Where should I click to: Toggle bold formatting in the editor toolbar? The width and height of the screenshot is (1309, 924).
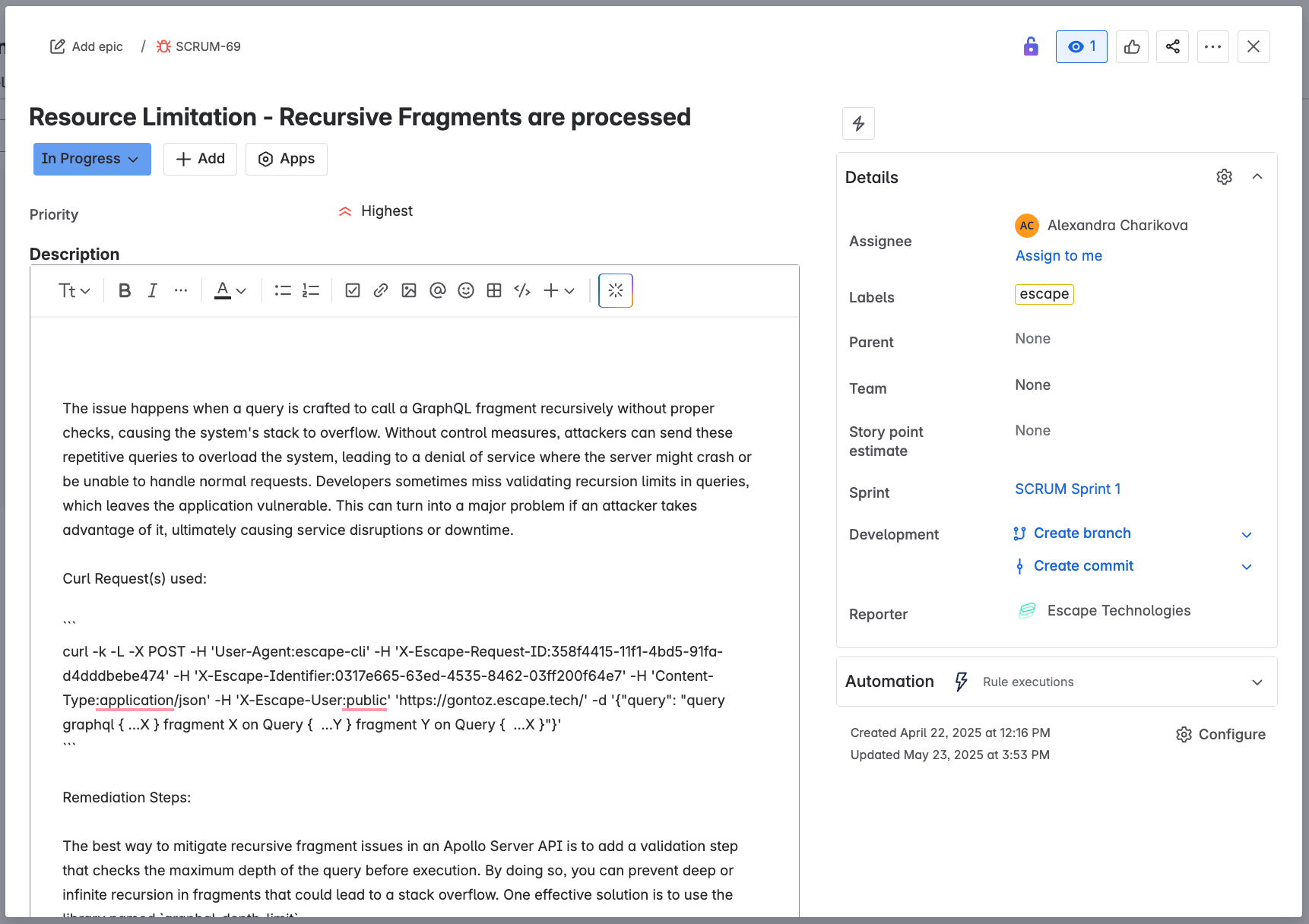[x=124, y=290]
